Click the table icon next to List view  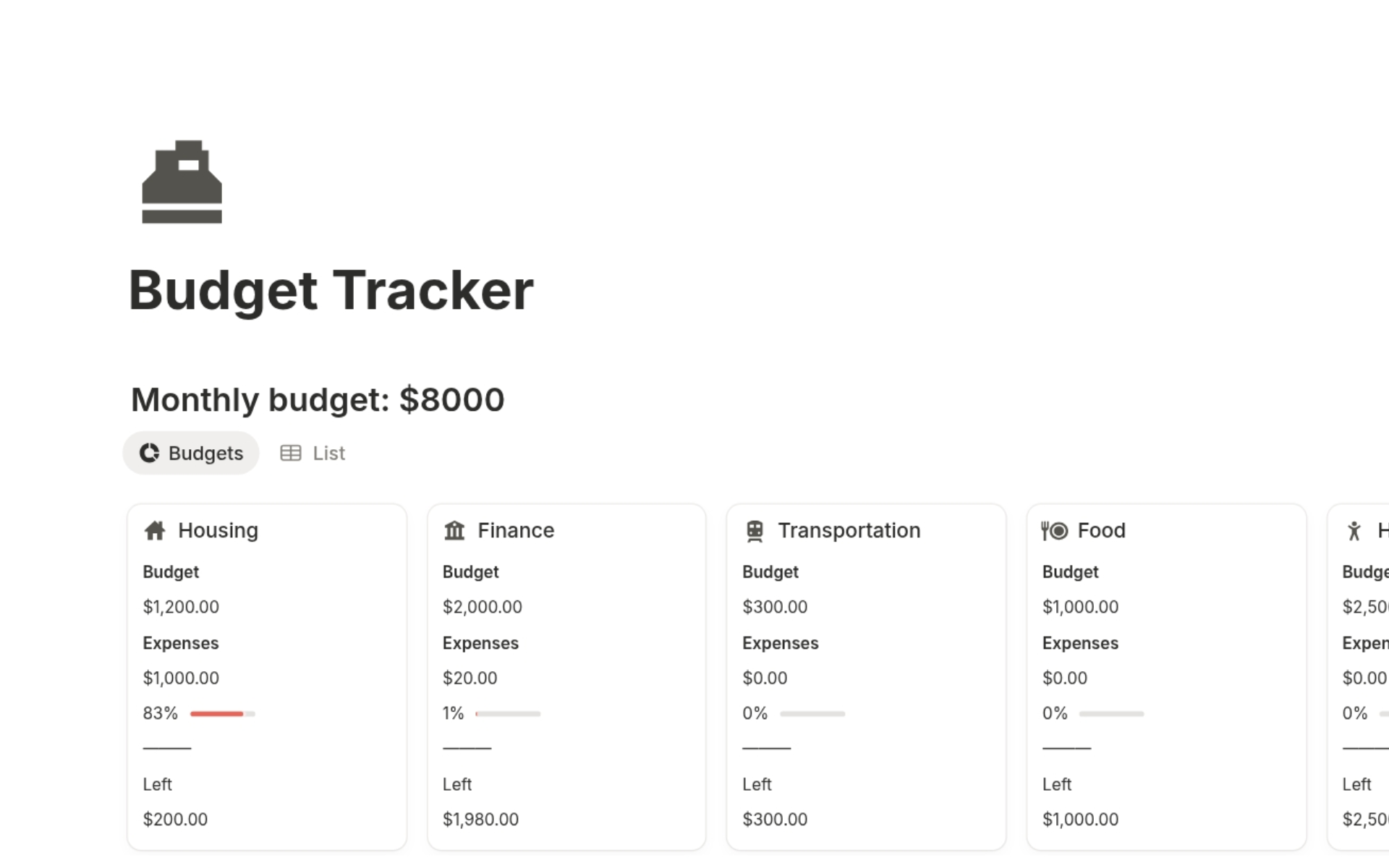[x=290, y=453]
